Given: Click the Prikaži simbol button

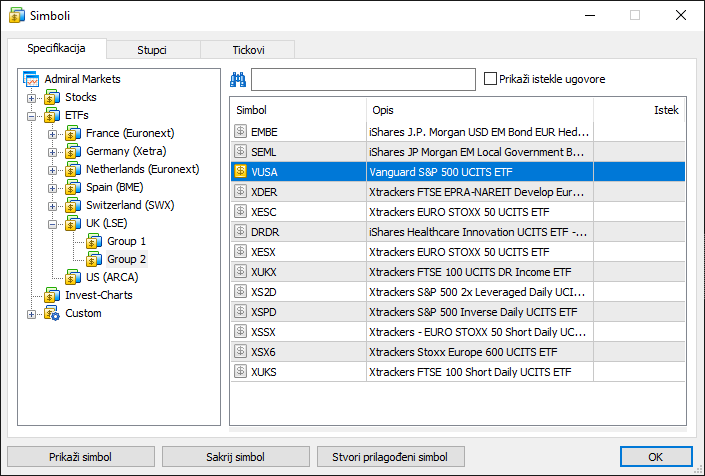Looking at the screenshot, I should 81,457.
